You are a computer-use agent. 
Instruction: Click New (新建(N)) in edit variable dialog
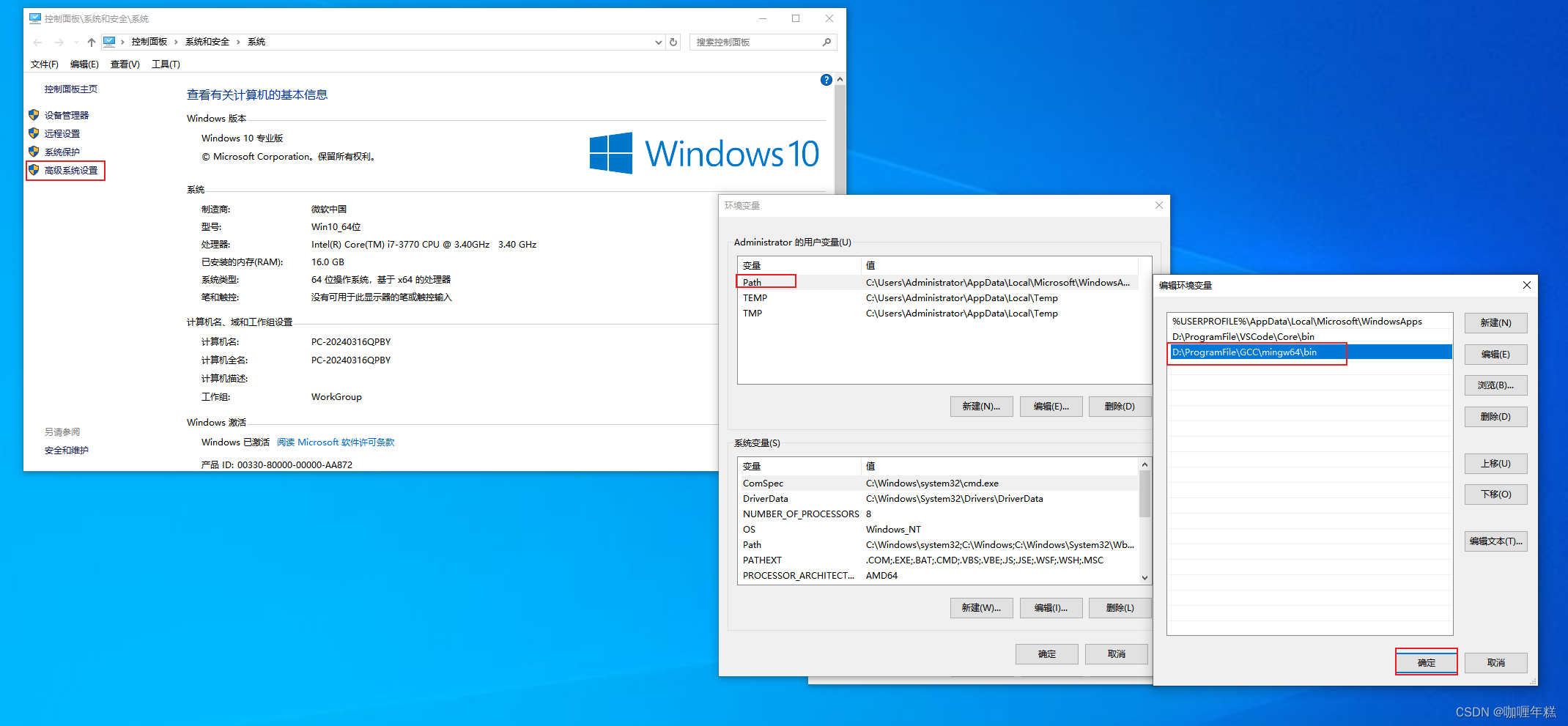[1496, 323]
